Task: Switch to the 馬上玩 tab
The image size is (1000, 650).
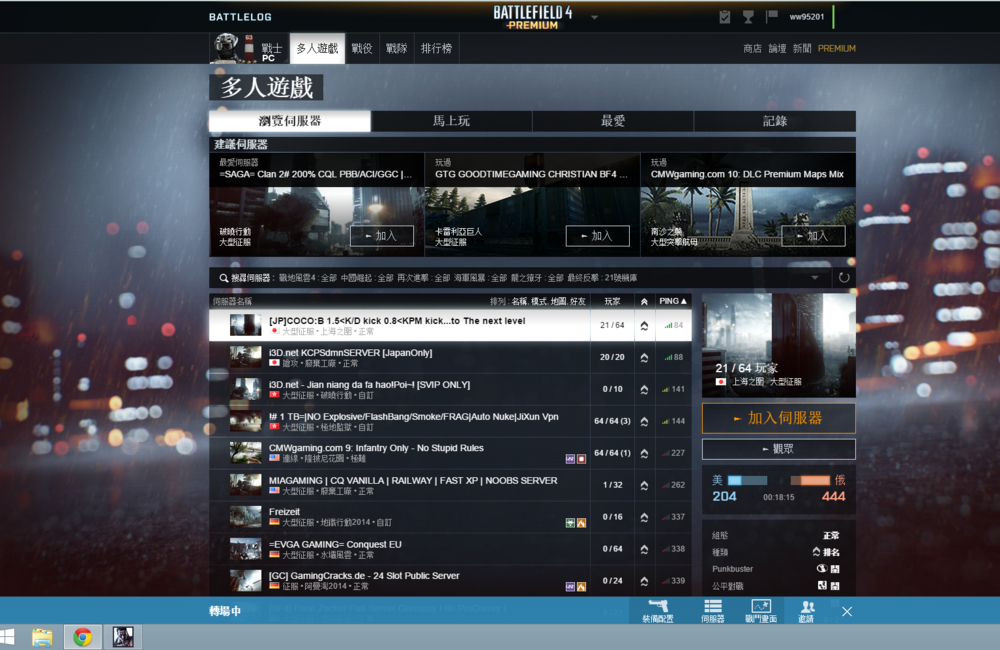Action: 452,121
